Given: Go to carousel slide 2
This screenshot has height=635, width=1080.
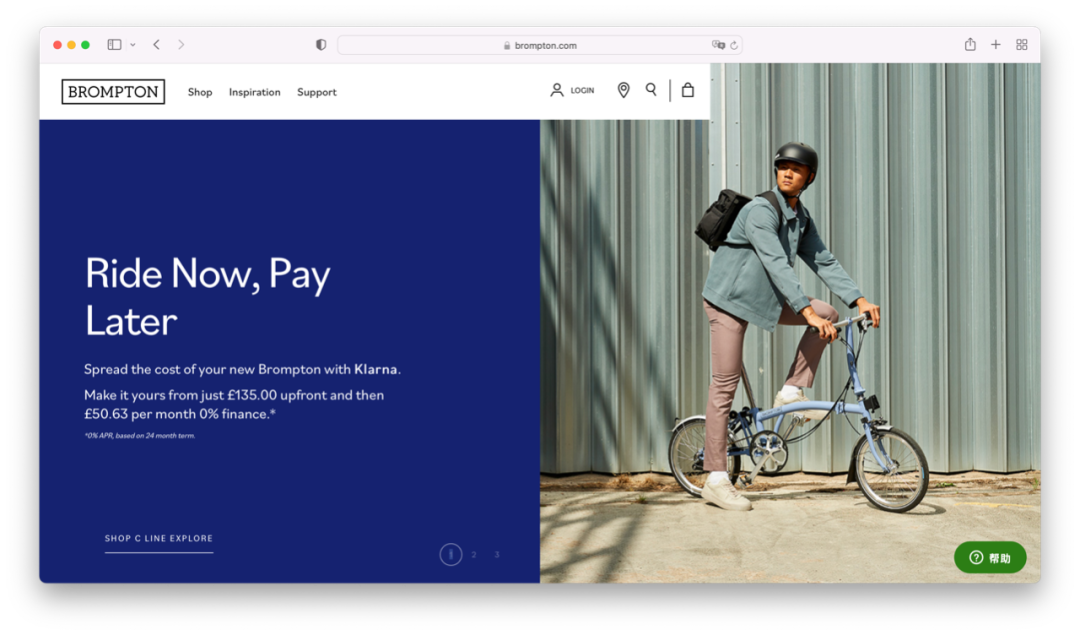Looking at the screenshot, I should [474, 554].
